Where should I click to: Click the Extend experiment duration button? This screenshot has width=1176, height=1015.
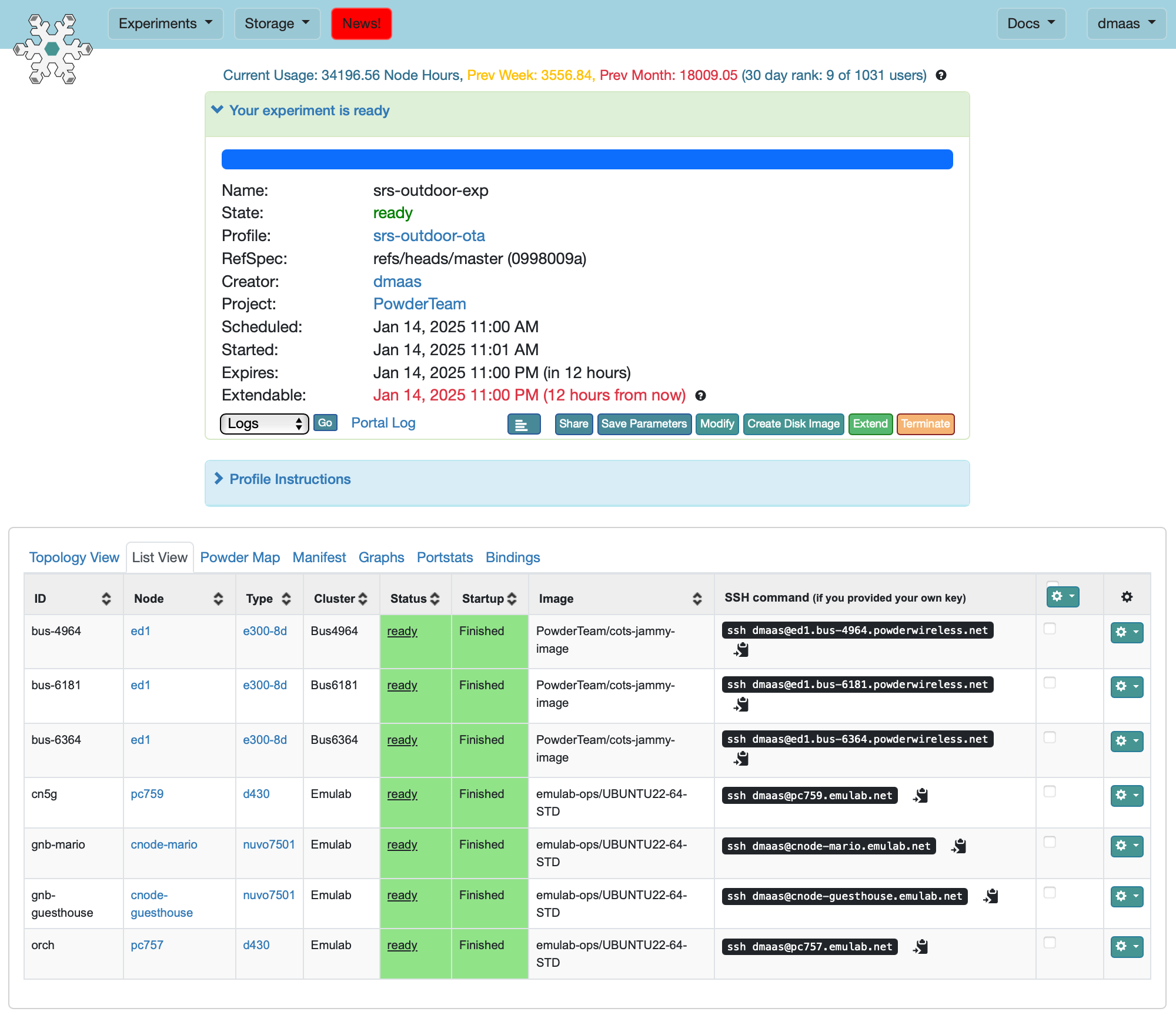pyautogui.click(x=870, y=424)
